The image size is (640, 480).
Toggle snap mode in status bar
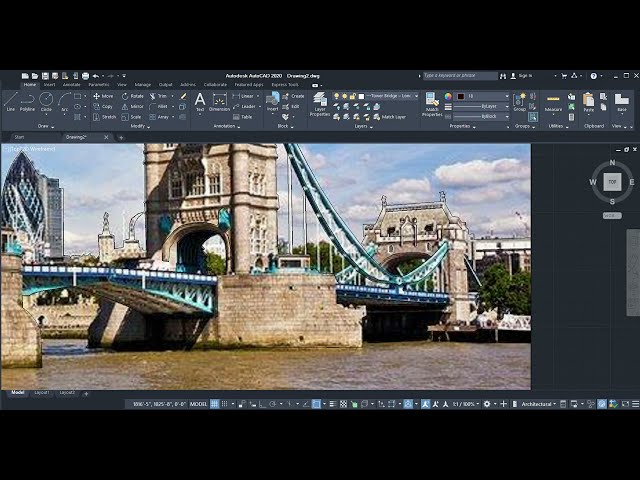click(x=224, y=404)
